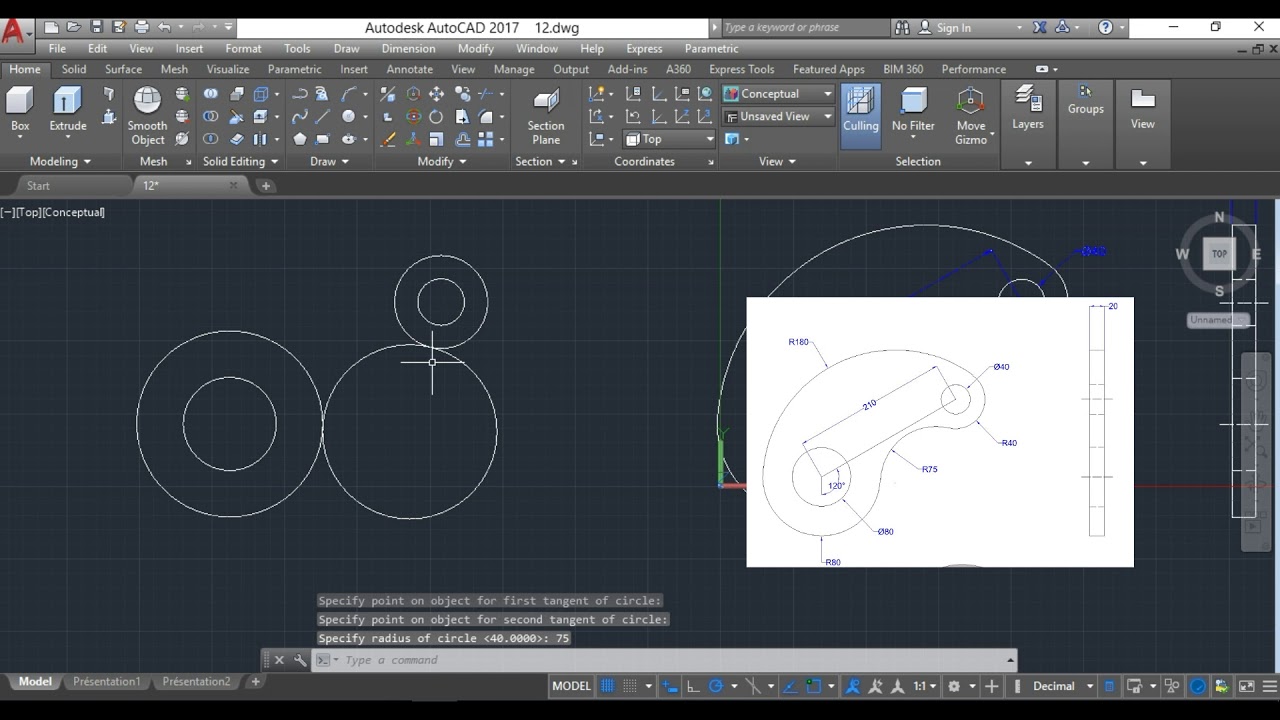Image resolution: width=1280 pixels, height=720 pixels.
Task: Toggle the Culling selection option
Action: pos(860,101)
